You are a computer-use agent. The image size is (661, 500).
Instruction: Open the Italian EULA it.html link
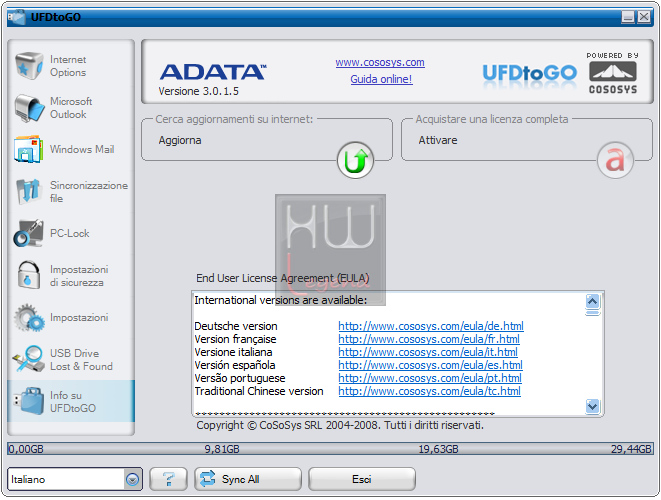click(428, 352)
